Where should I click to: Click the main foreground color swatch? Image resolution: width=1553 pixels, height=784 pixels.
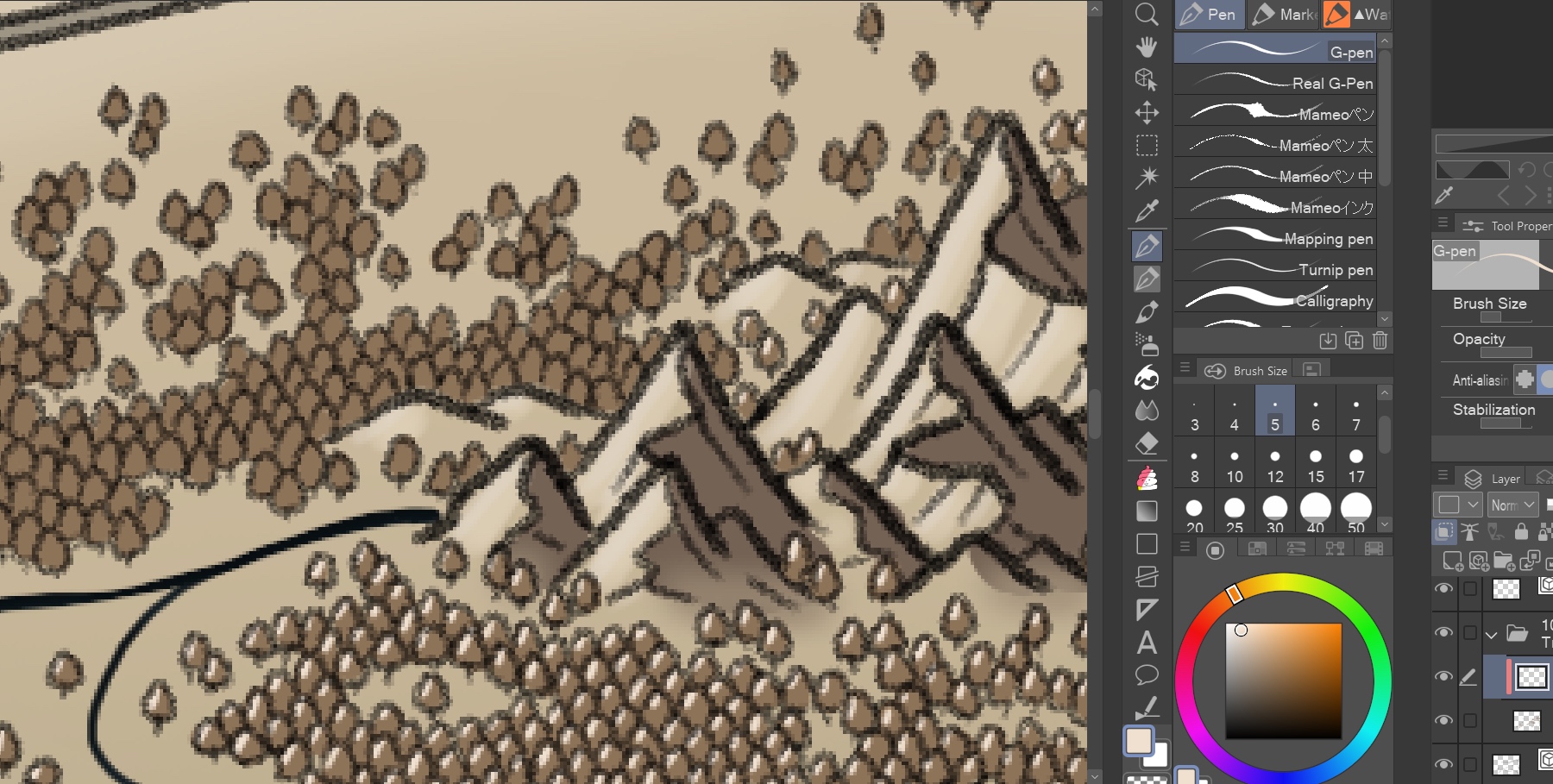point(1139,741)
